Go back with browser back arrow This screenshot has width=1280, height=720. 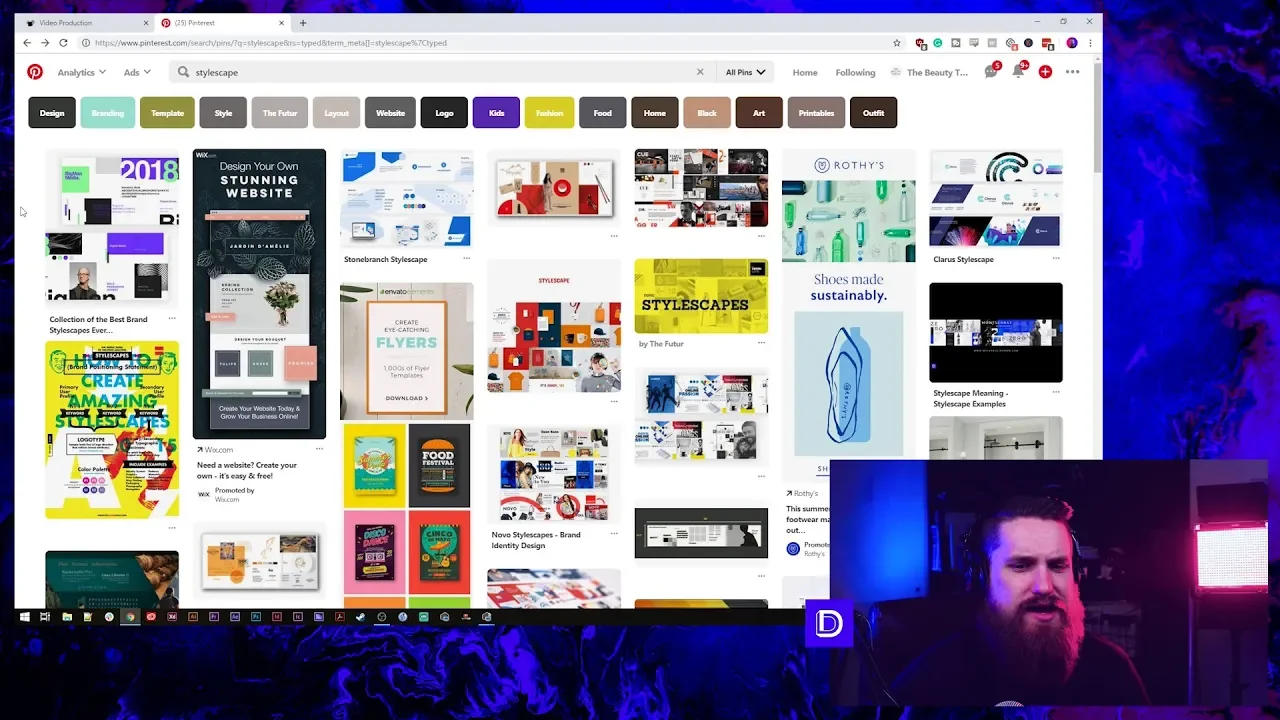point(27,43)
